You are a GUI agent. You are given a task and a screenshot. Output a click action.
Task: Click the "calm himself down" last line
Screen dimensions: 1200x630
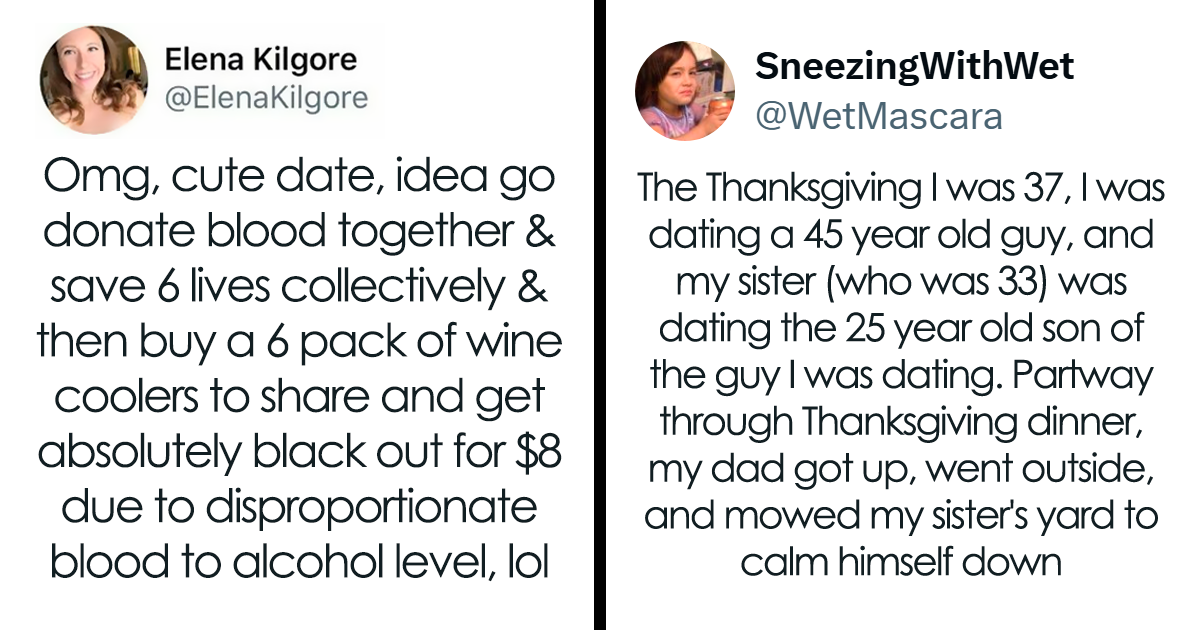click(900, 562)
